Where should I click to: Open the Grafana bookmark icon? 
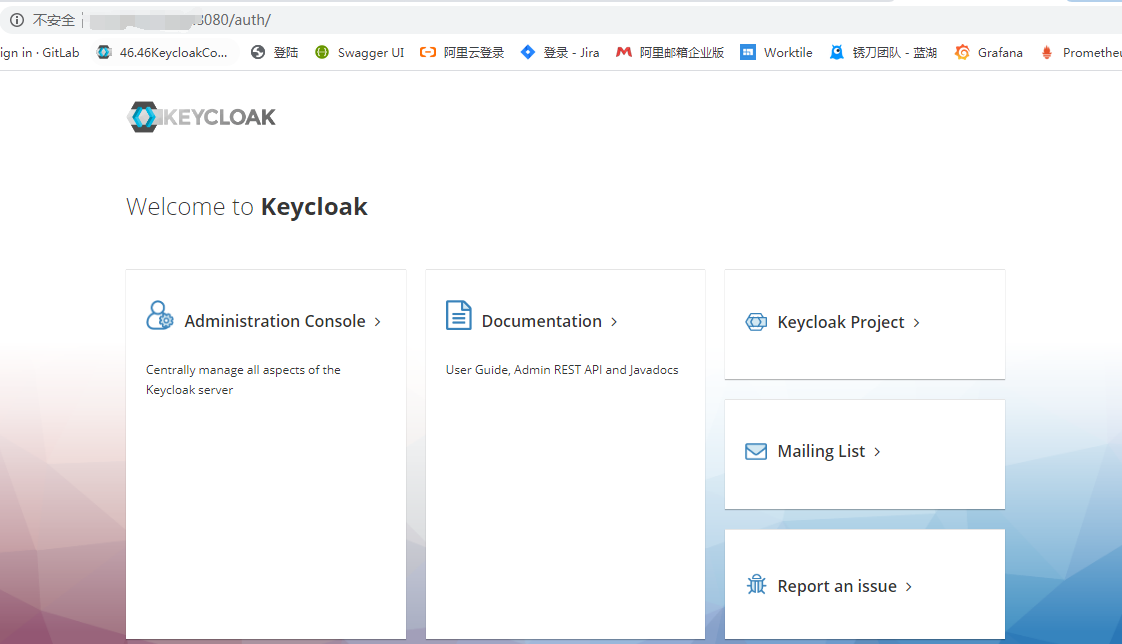click(963, 52)
